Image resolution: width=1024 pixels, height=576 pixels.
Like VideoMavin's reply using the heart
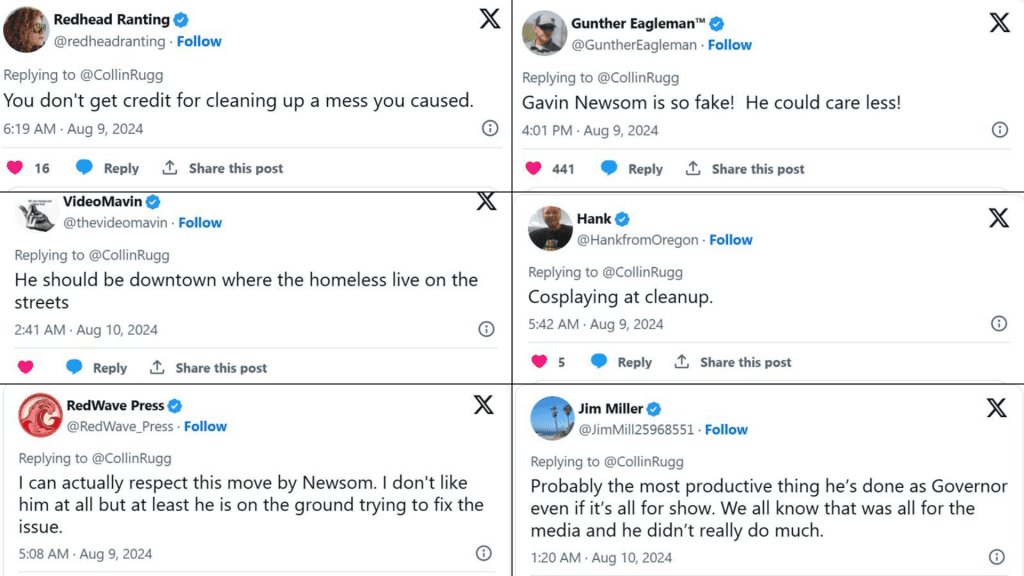[25, 368]
